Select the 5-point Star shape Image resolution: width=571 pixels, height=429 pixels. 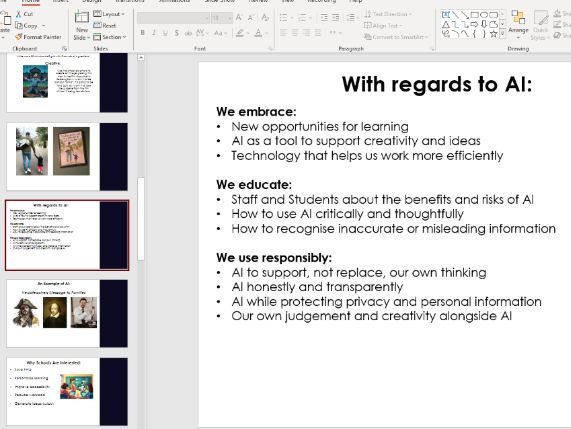pyautogui.click(x=493, y=34)
